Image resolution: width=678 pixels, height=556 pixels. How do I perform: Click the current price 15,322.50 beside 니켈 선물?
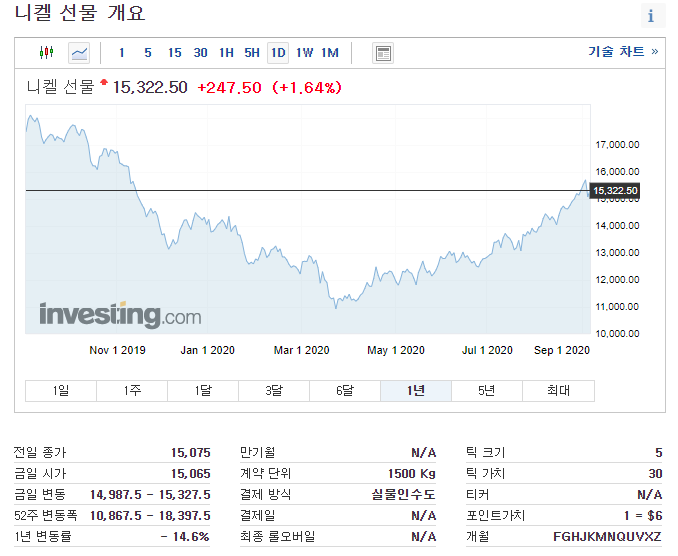pos(150,87)
